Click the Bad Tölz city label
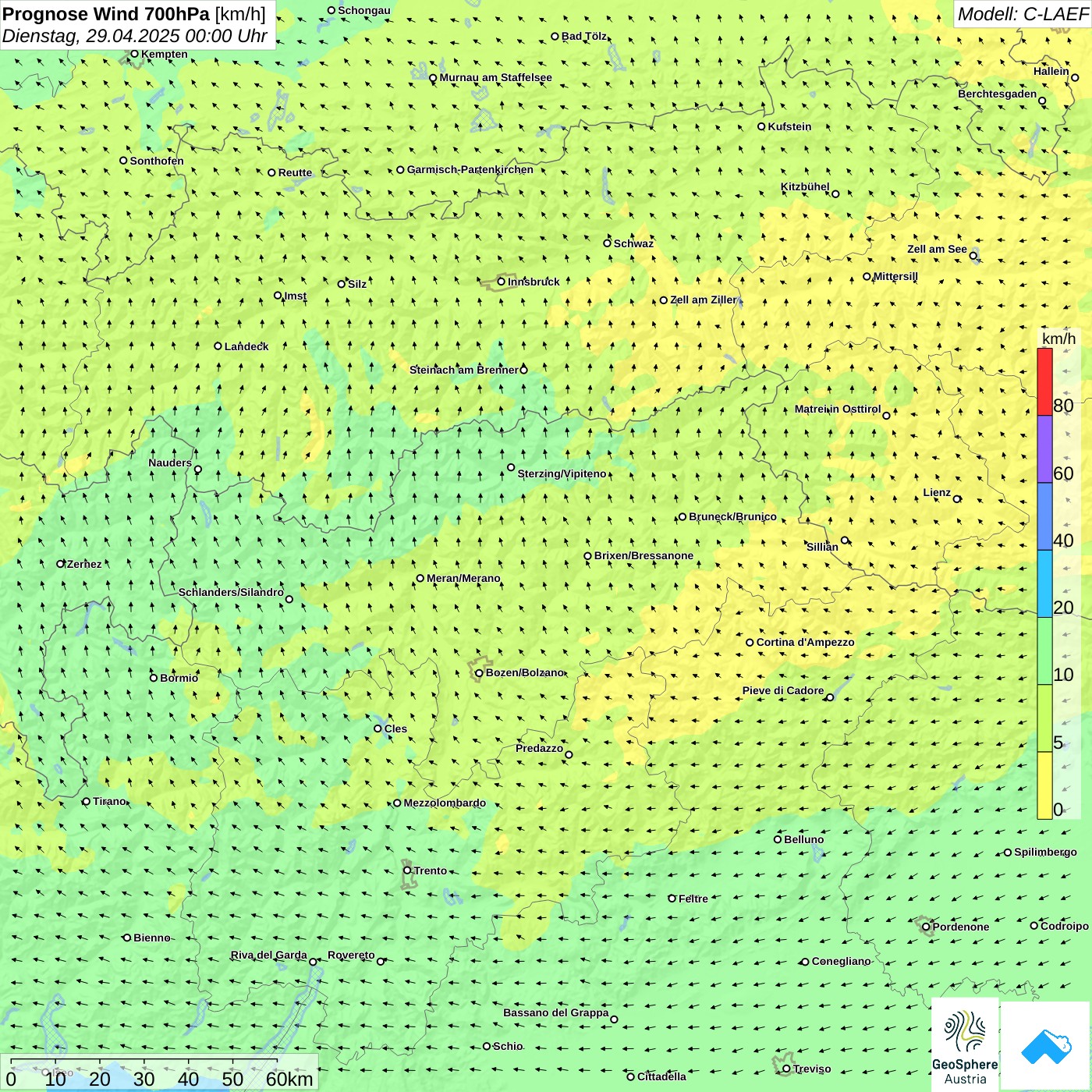 tap(584, 36)
